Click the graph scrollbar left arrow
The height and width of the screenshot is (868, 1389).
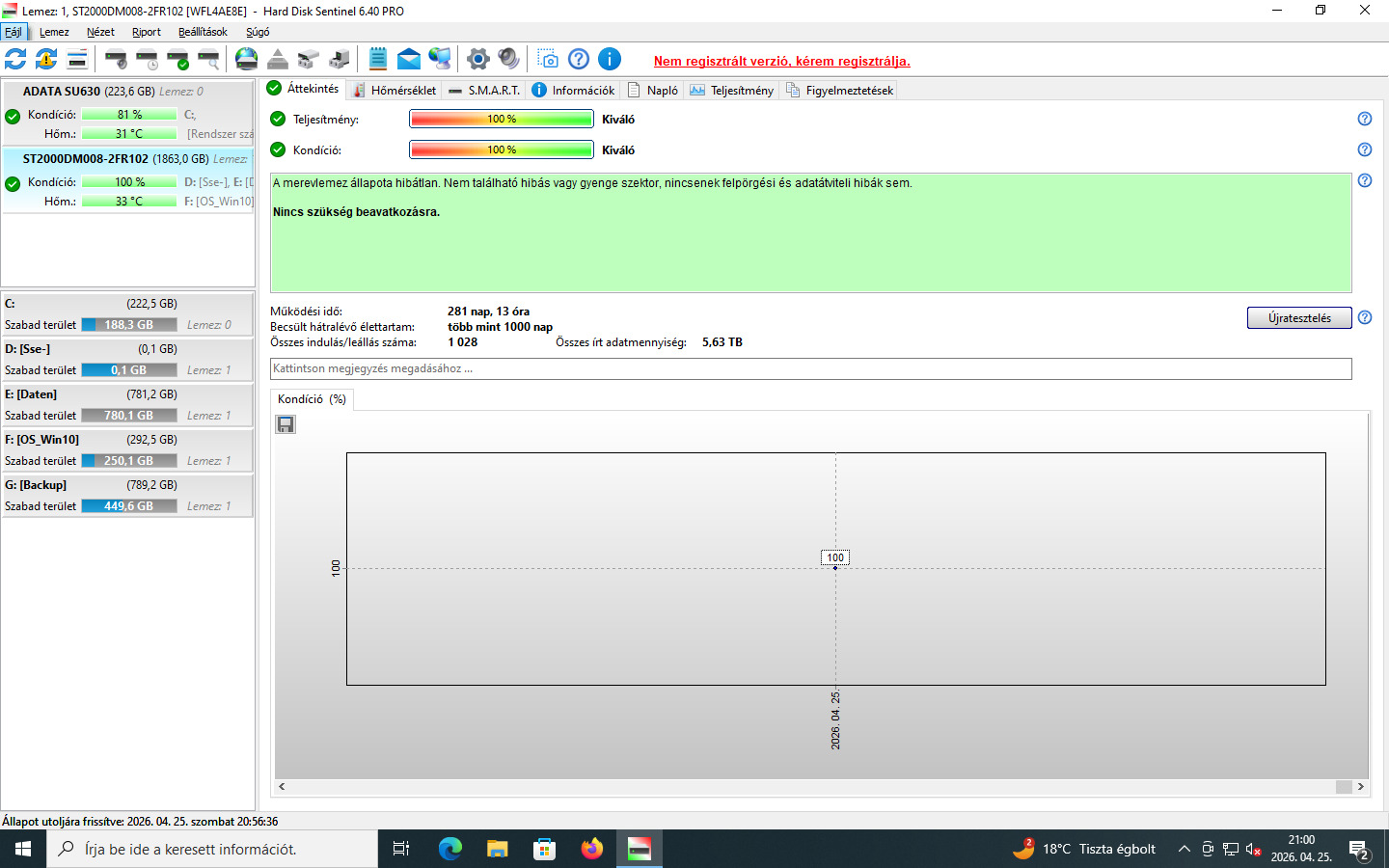point(282,787)
